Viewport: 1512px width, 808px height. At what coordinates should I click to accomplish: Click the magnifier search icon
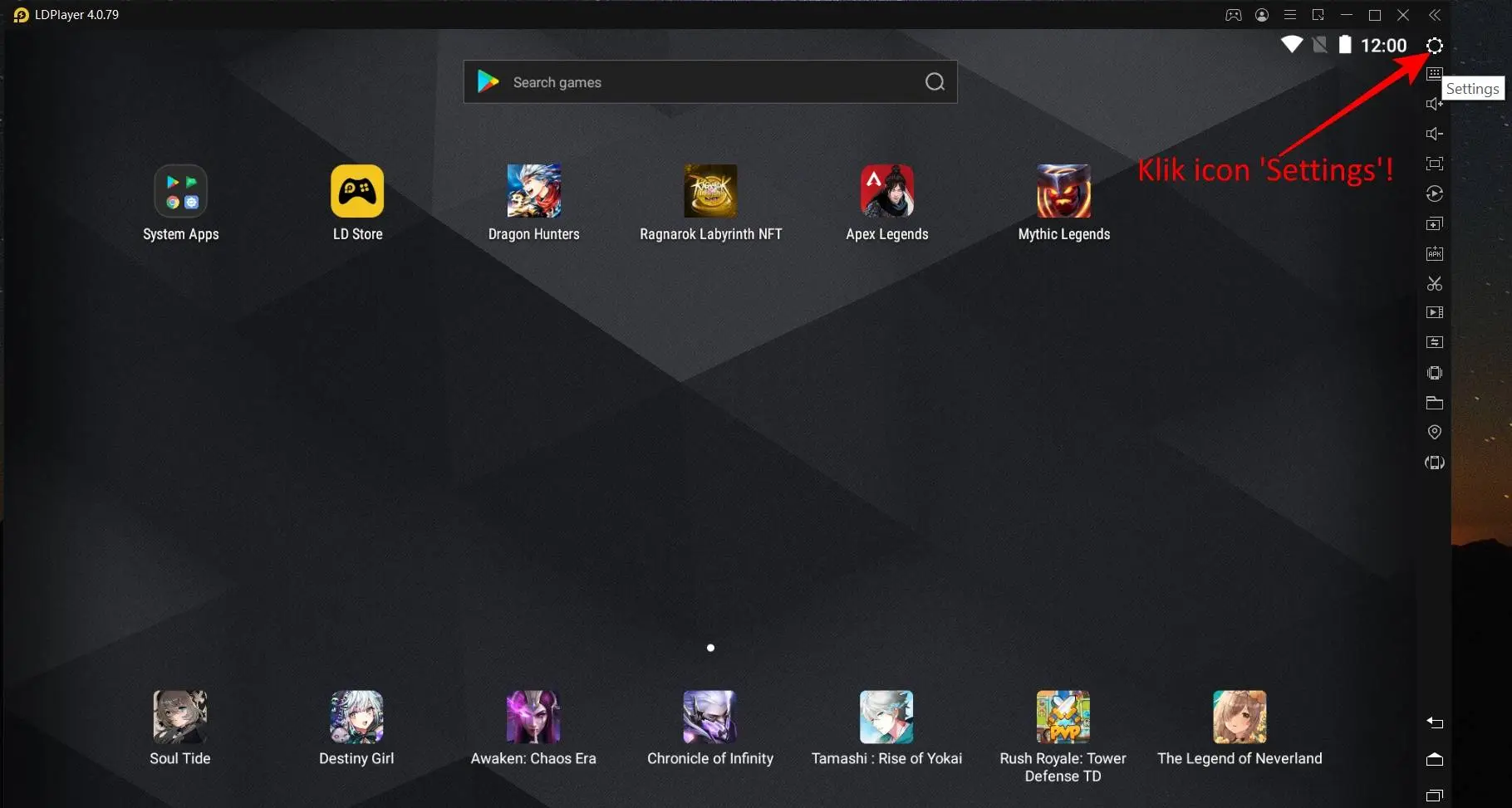[x=935, y=81]
